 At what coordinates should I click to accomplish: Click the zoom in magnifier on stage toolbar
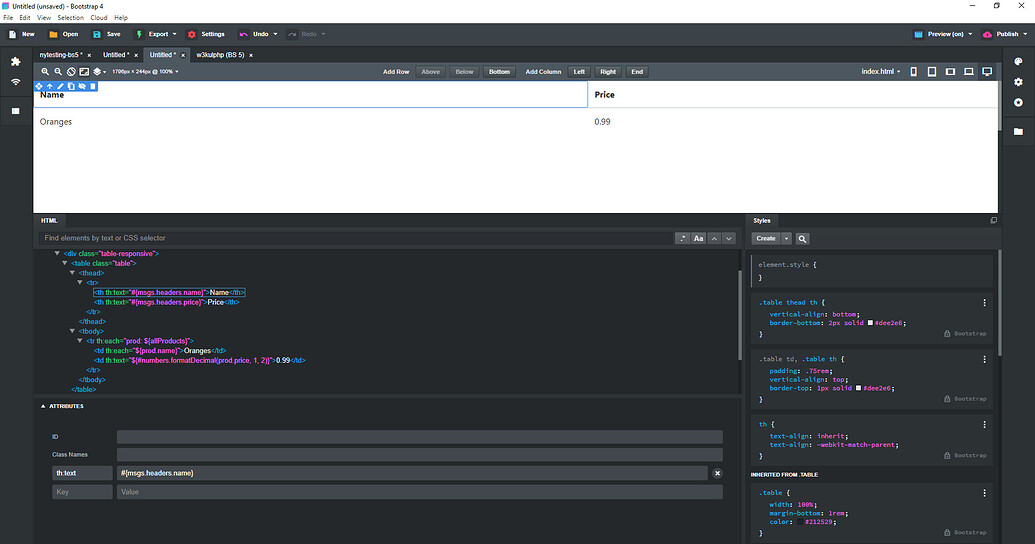[x=45, y=72]
